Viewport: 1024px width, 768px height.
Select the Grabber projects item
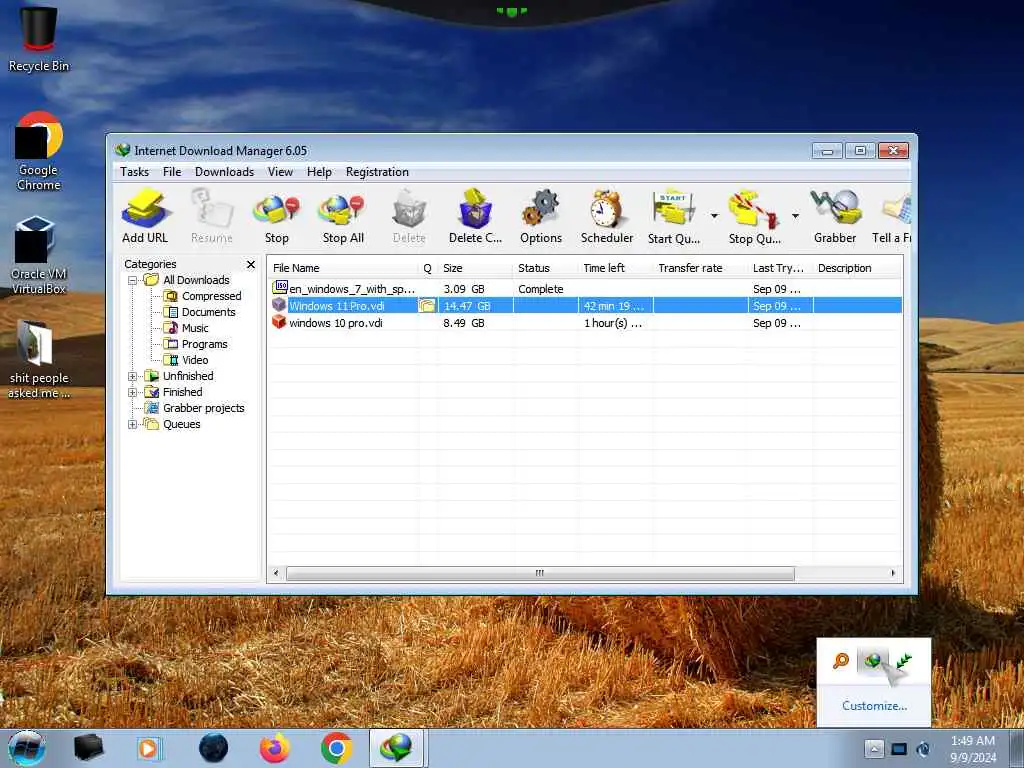pyautogui.click(x=203, y=408)
